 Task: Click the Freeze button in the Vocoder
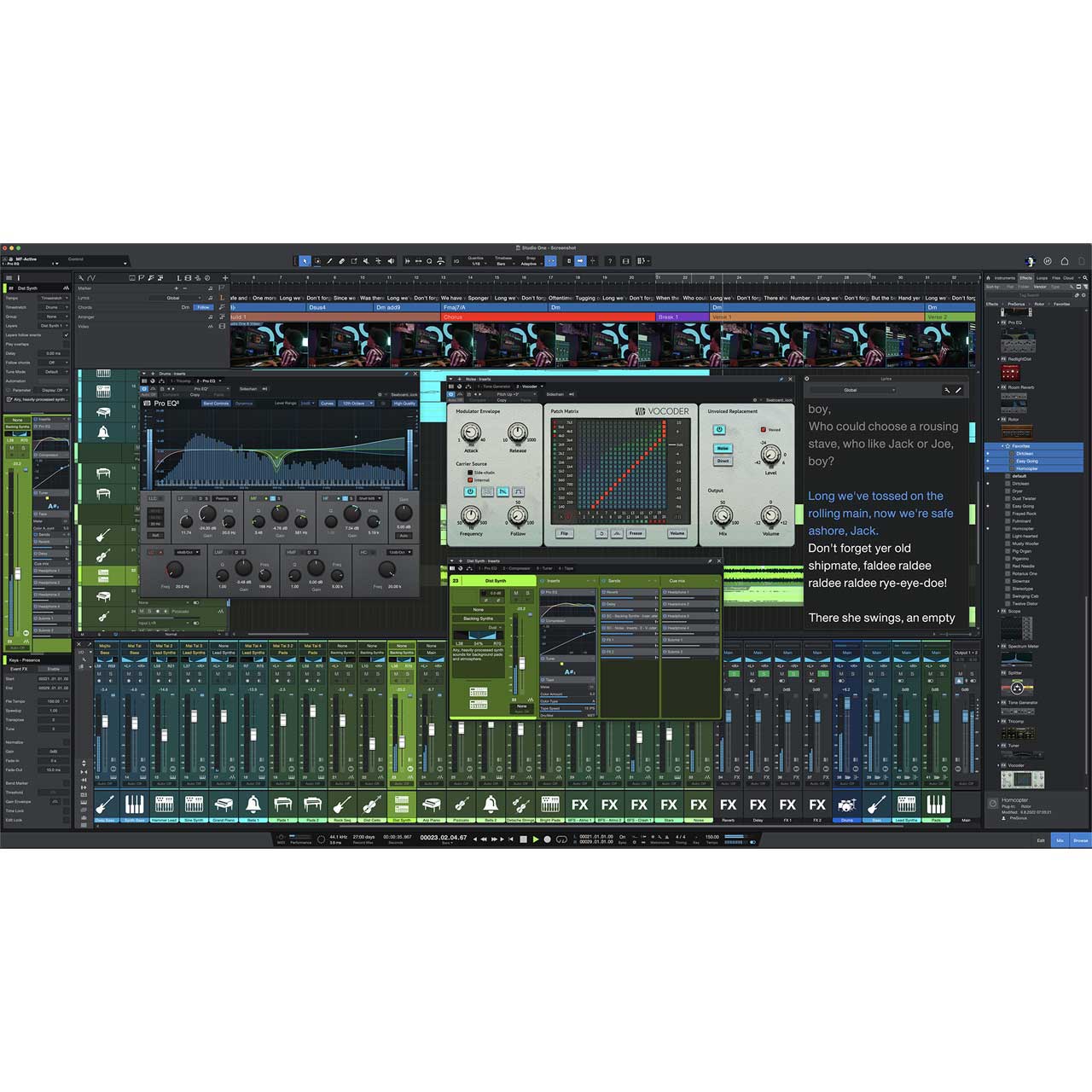[636, 533]
